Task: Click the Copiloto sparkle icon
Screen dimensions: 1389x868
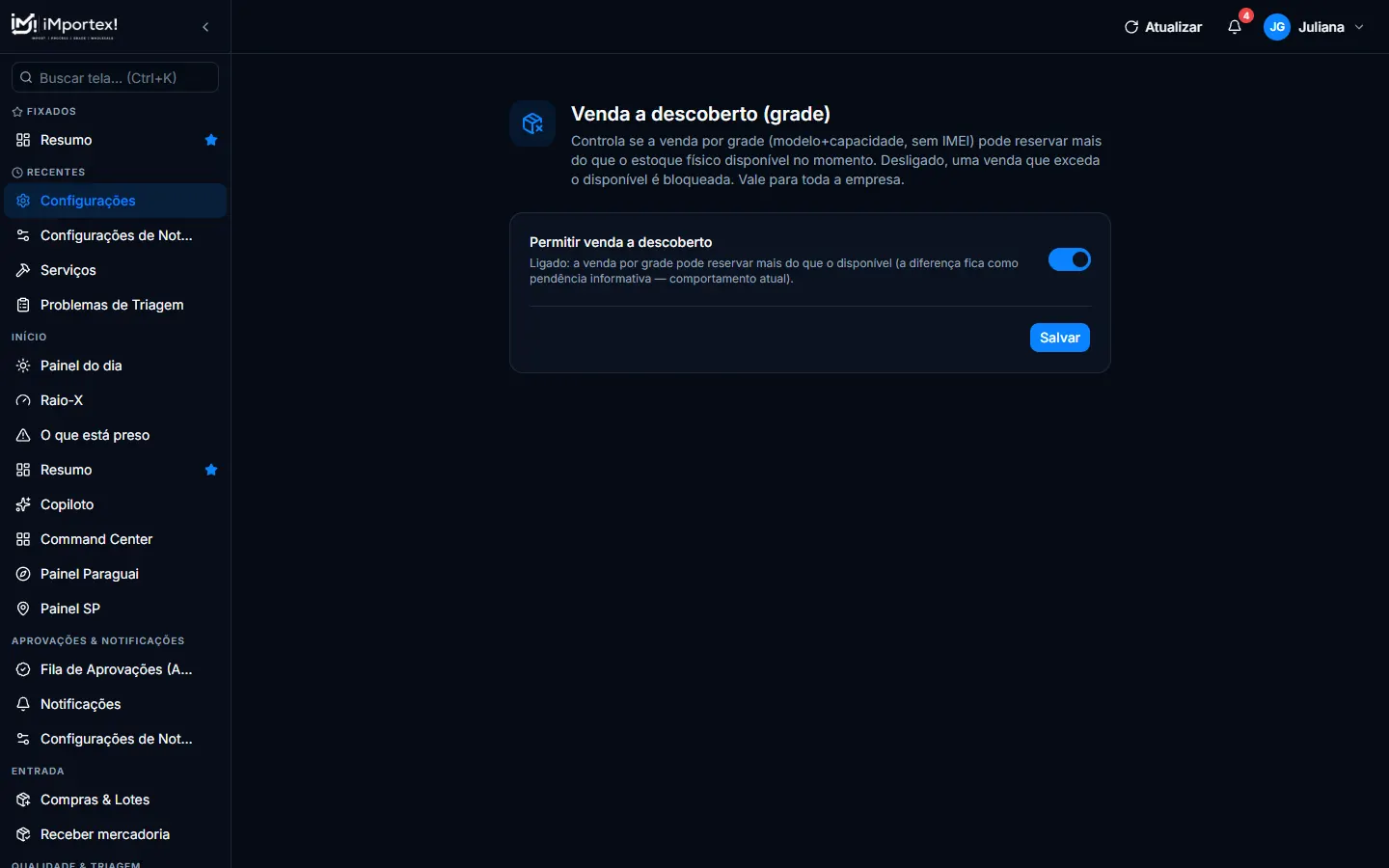Action: [23, 504]
